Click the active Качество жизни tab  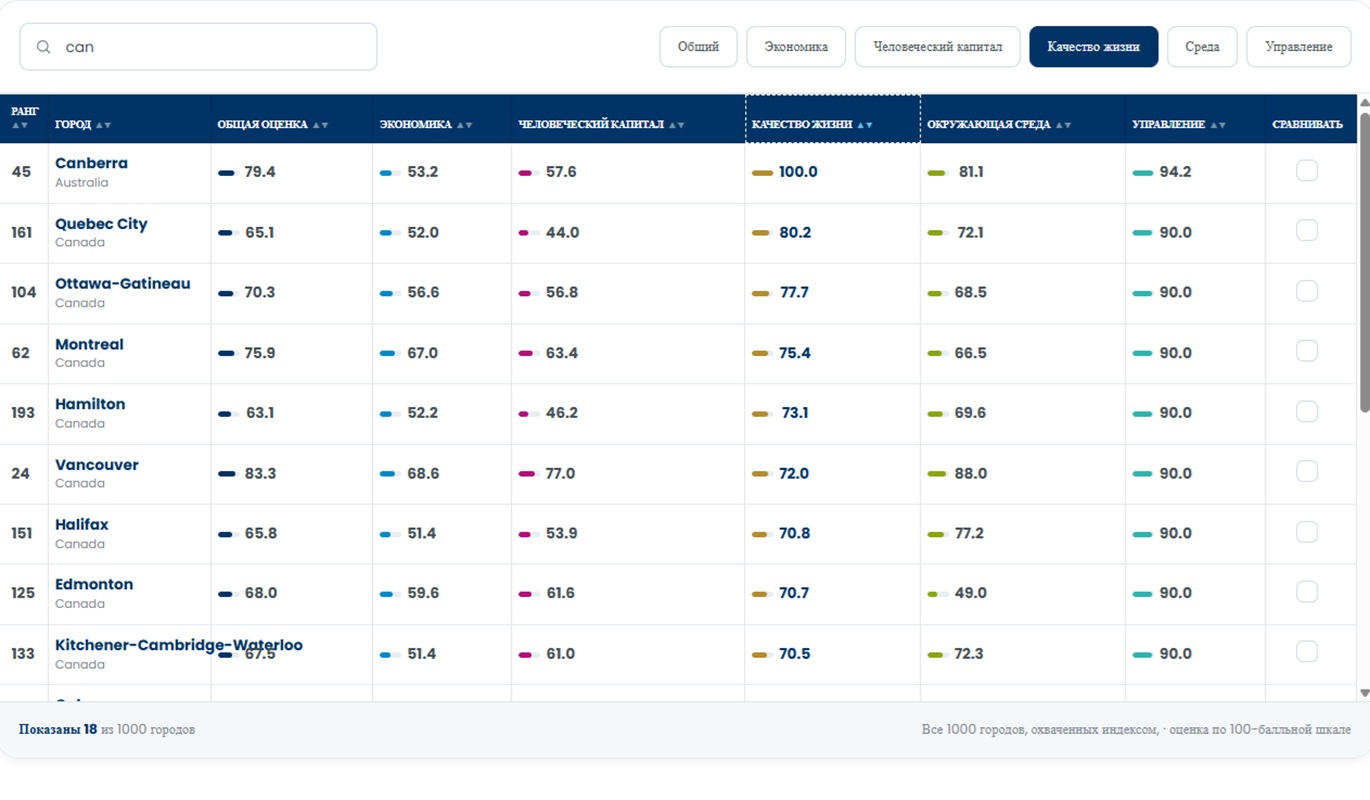[x=1094, y=47]
